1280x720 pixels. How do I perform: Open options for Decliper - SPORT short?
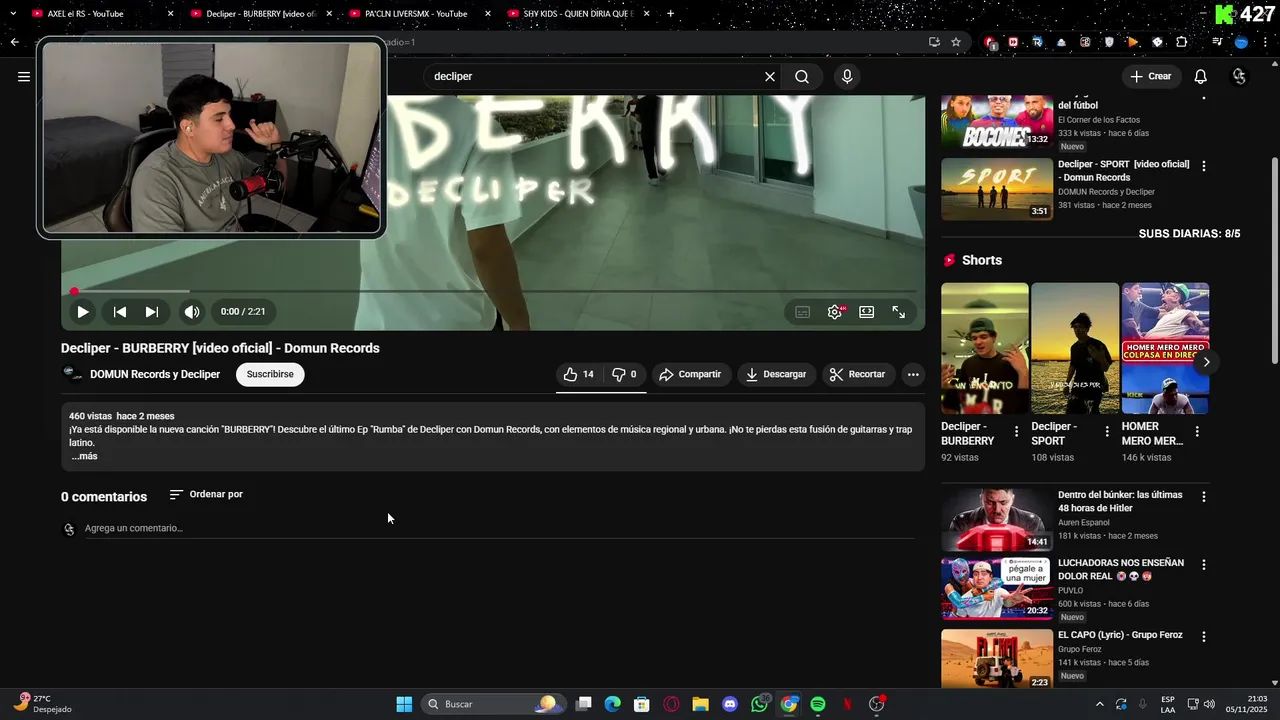coord(1107,432)
